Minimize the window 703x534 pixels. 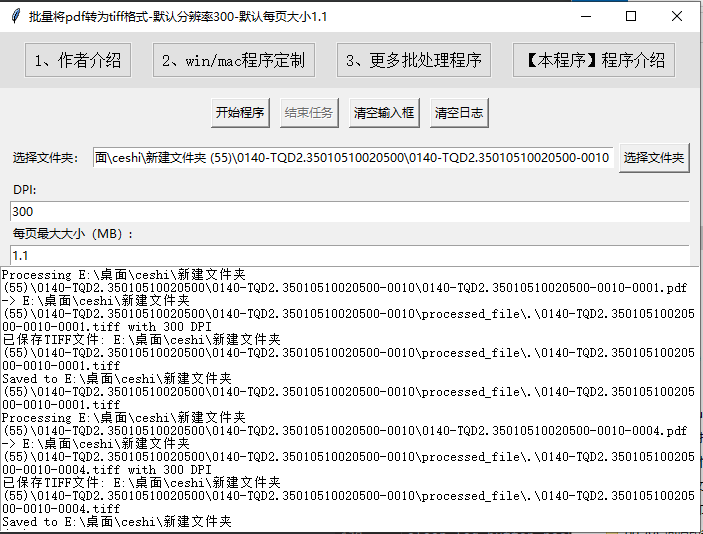coord(586,17)
